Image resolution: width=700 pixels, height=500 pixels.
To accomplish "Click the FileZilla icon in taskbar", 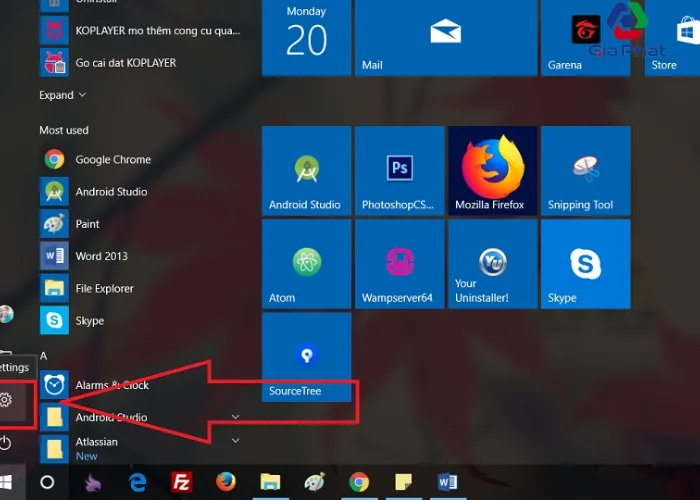I will coord(181,482).
